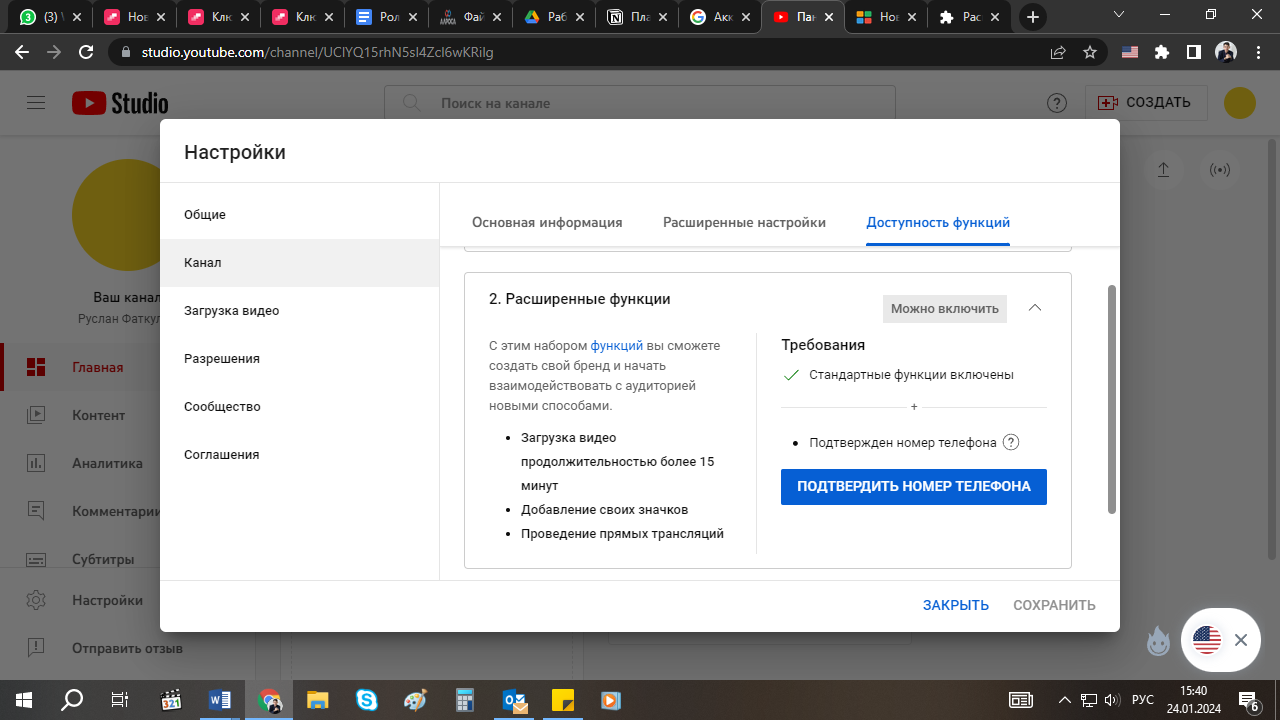Image resolution: width=1280 pixels, height=720 pixels.
Task: Click the ЗАКРЫТЬ button
Action: (955, 605)
